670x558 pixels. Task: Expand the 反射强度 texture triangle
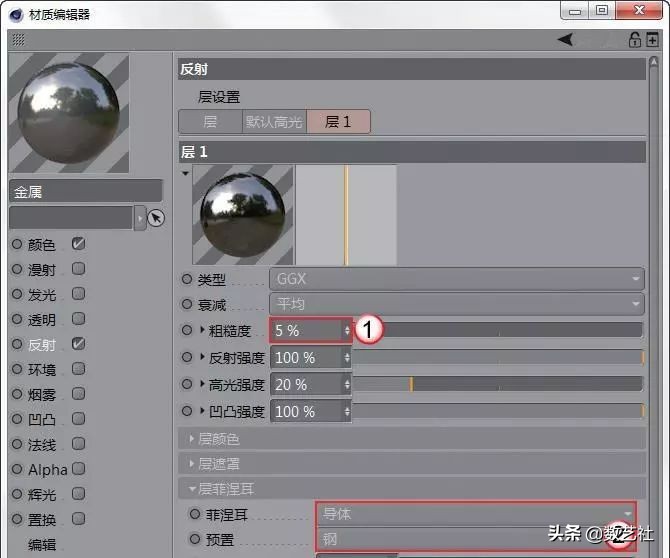203,357
